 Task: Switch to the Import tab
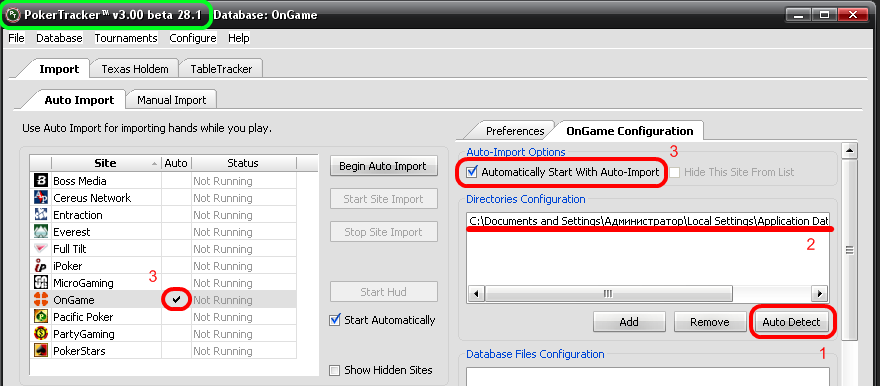pos(59,69)
